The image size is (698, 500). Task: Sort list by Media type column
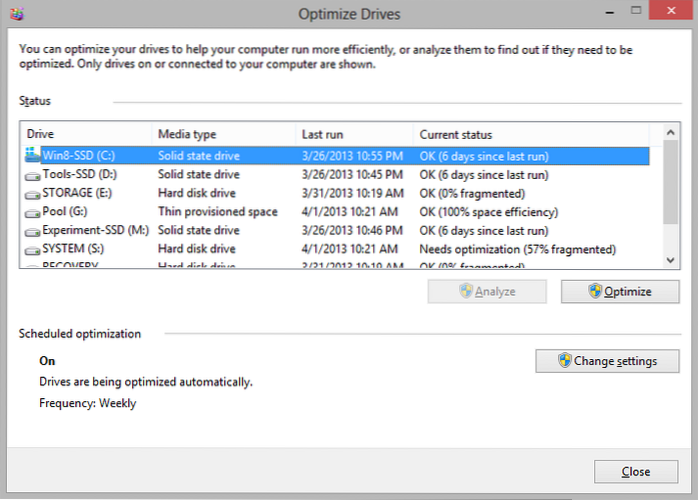[224, 134]
